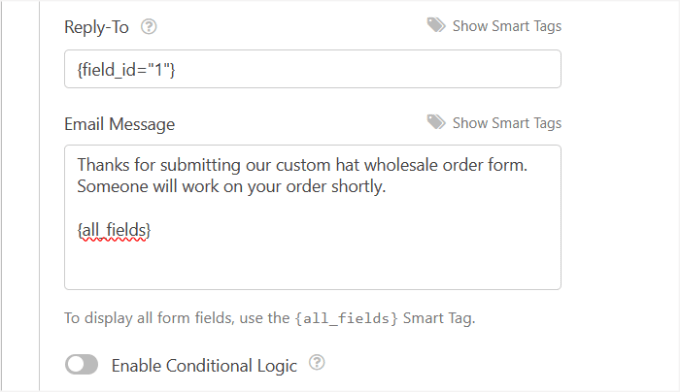Click the blank area below {all_fields} in message box
Image resolution: width=680 pixels, height=392 pixels.
(313, 265)
